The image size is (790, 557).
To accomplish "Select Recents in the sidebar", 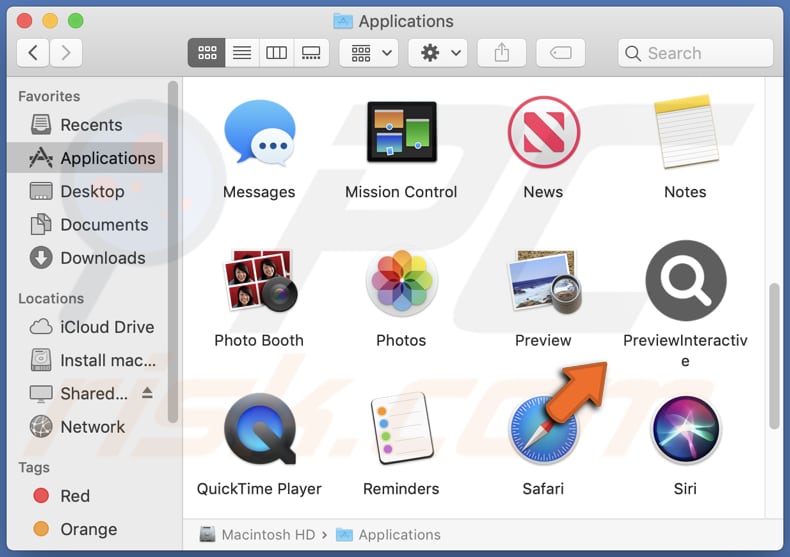I will pos(86,125).
